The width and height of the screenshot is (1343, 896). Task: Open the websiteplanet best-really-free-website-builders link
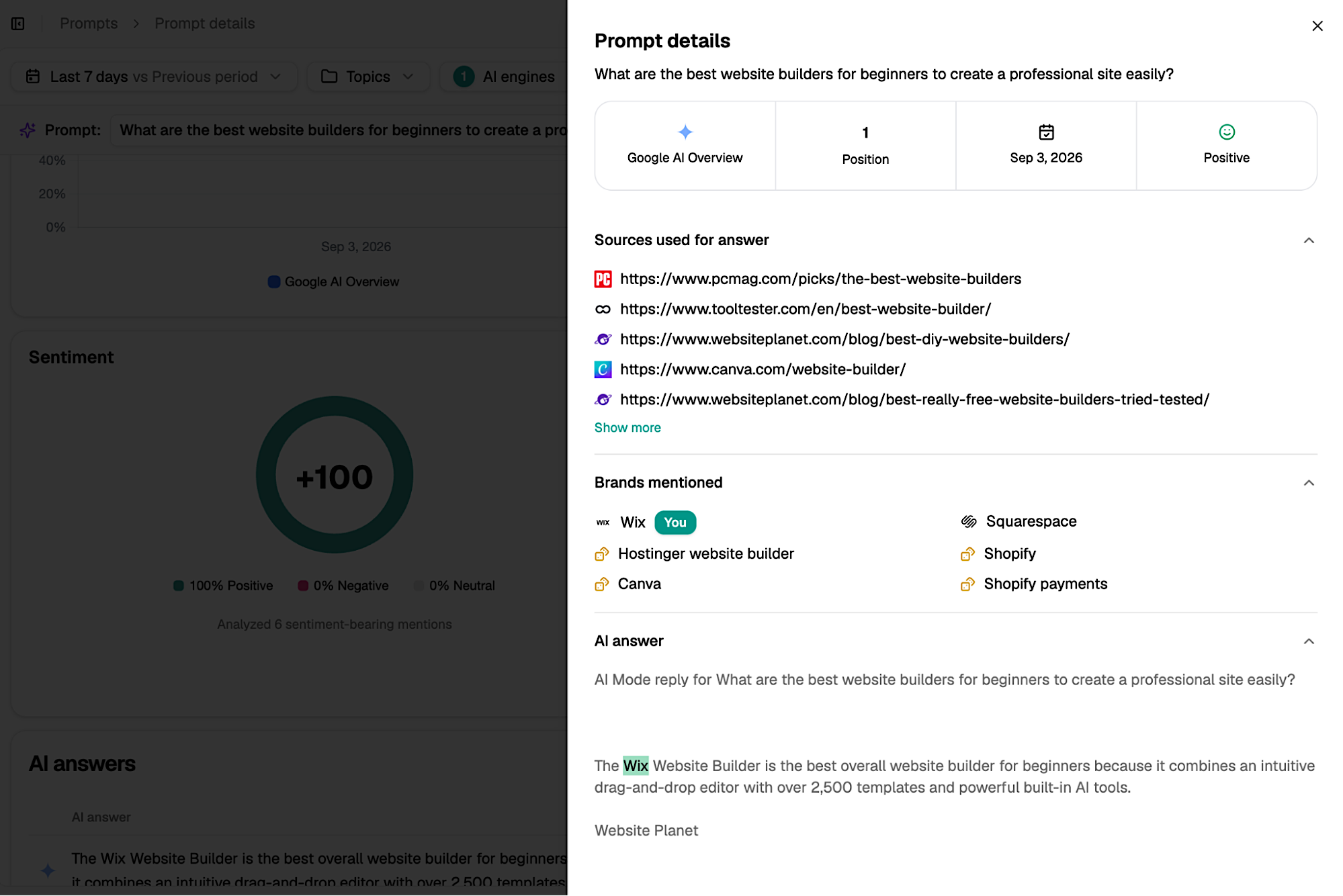coord(914,400)
